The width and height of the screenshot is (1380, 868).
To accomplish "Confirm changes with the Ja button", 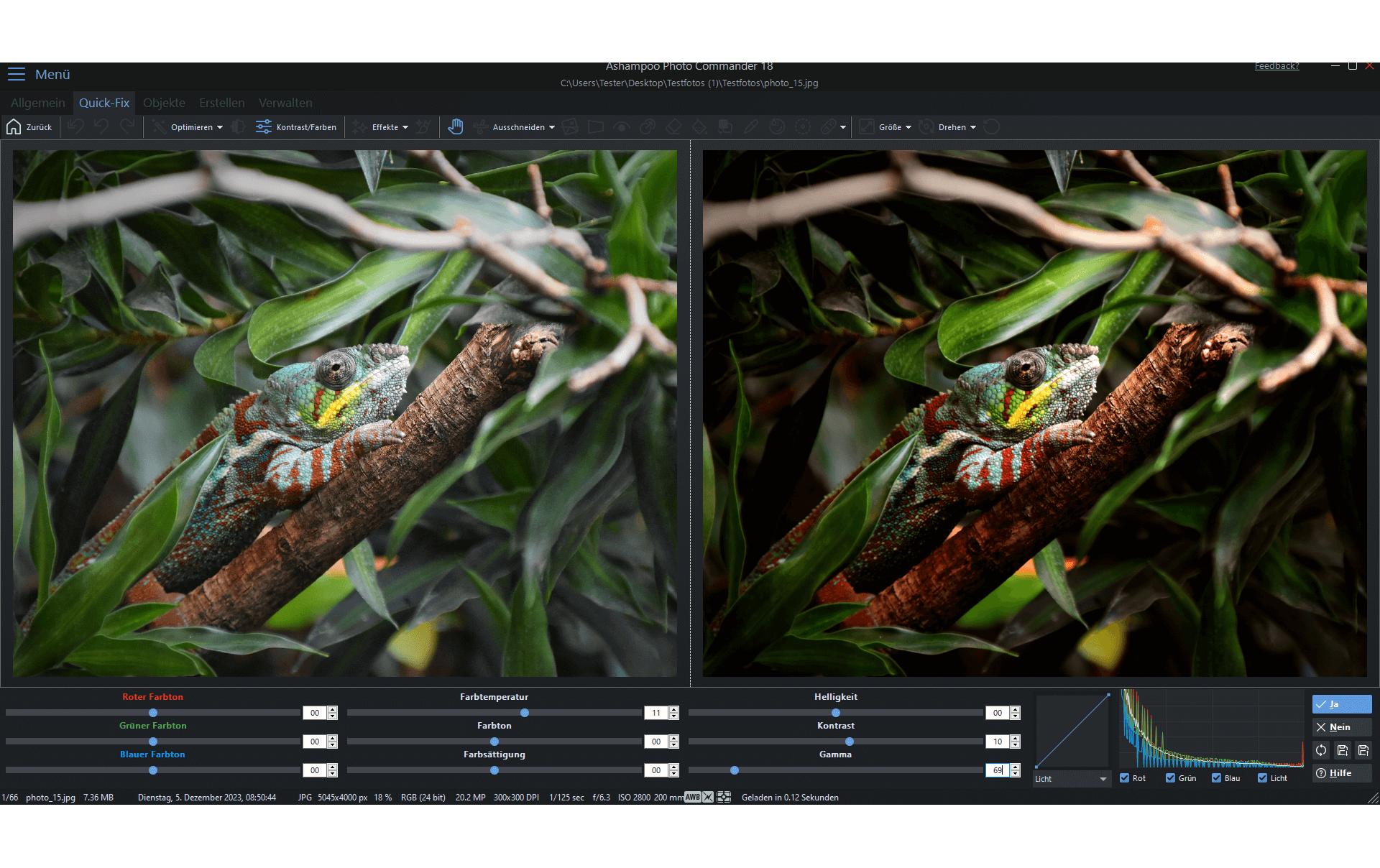I will pos(1342,704).
